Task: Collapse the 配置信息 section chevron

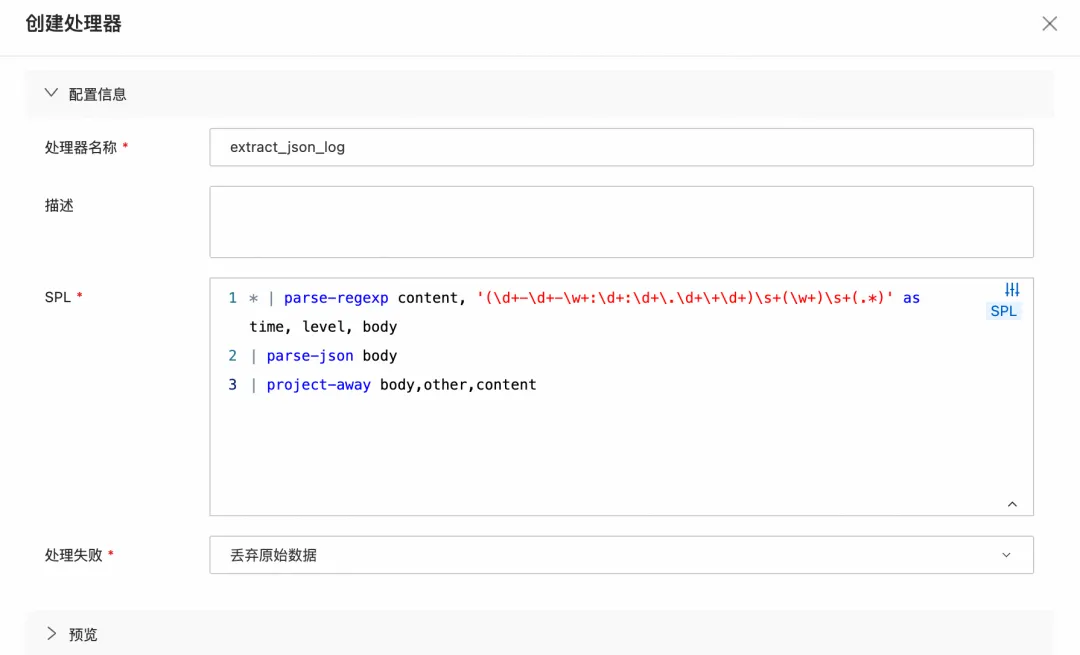Action: tap(52, 94)
